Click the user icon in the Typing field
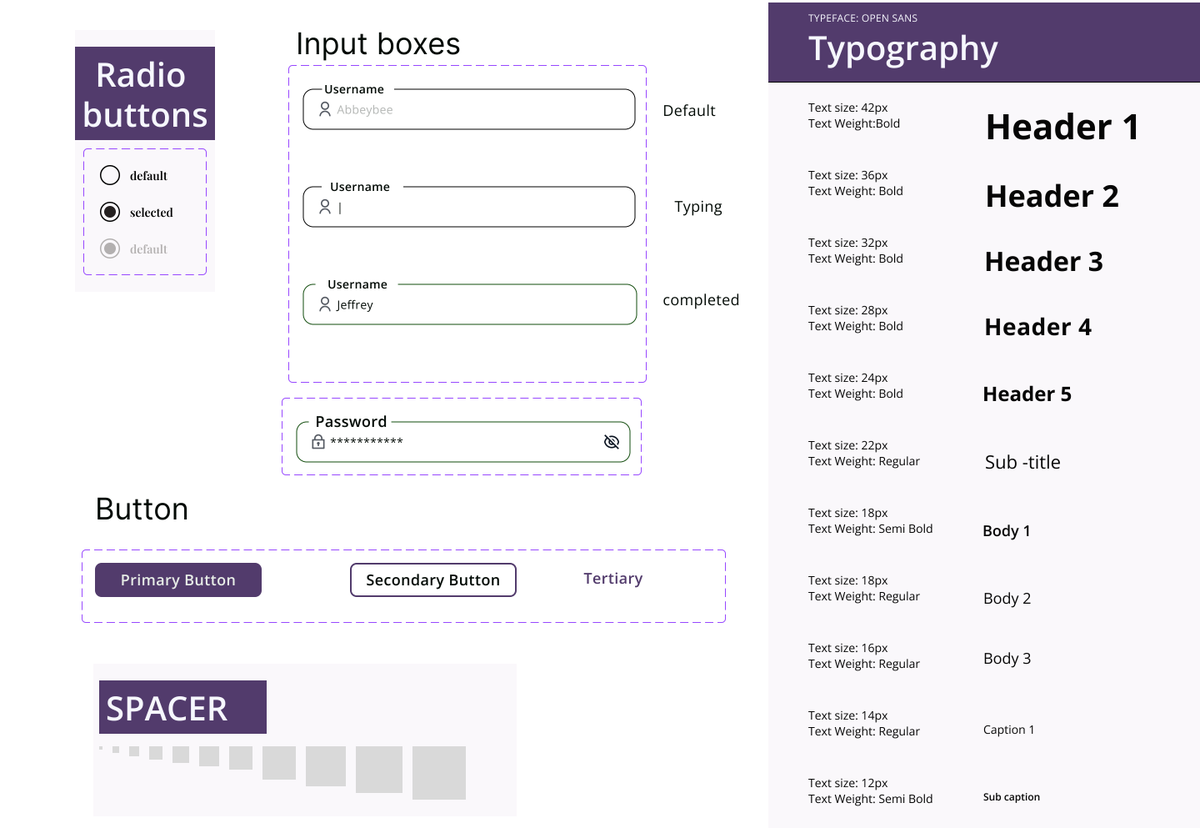 [325, 207]
